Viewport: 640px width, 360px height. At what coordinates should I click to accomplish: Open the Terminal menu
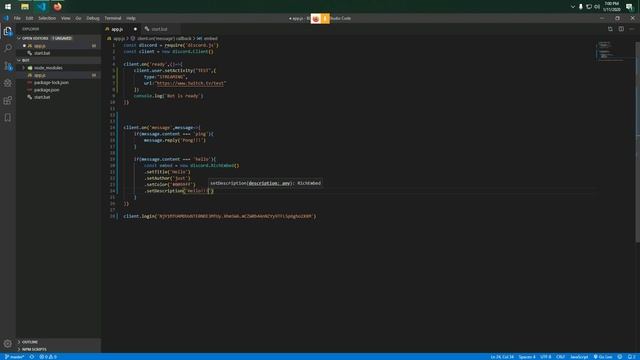tap(113, 18)
